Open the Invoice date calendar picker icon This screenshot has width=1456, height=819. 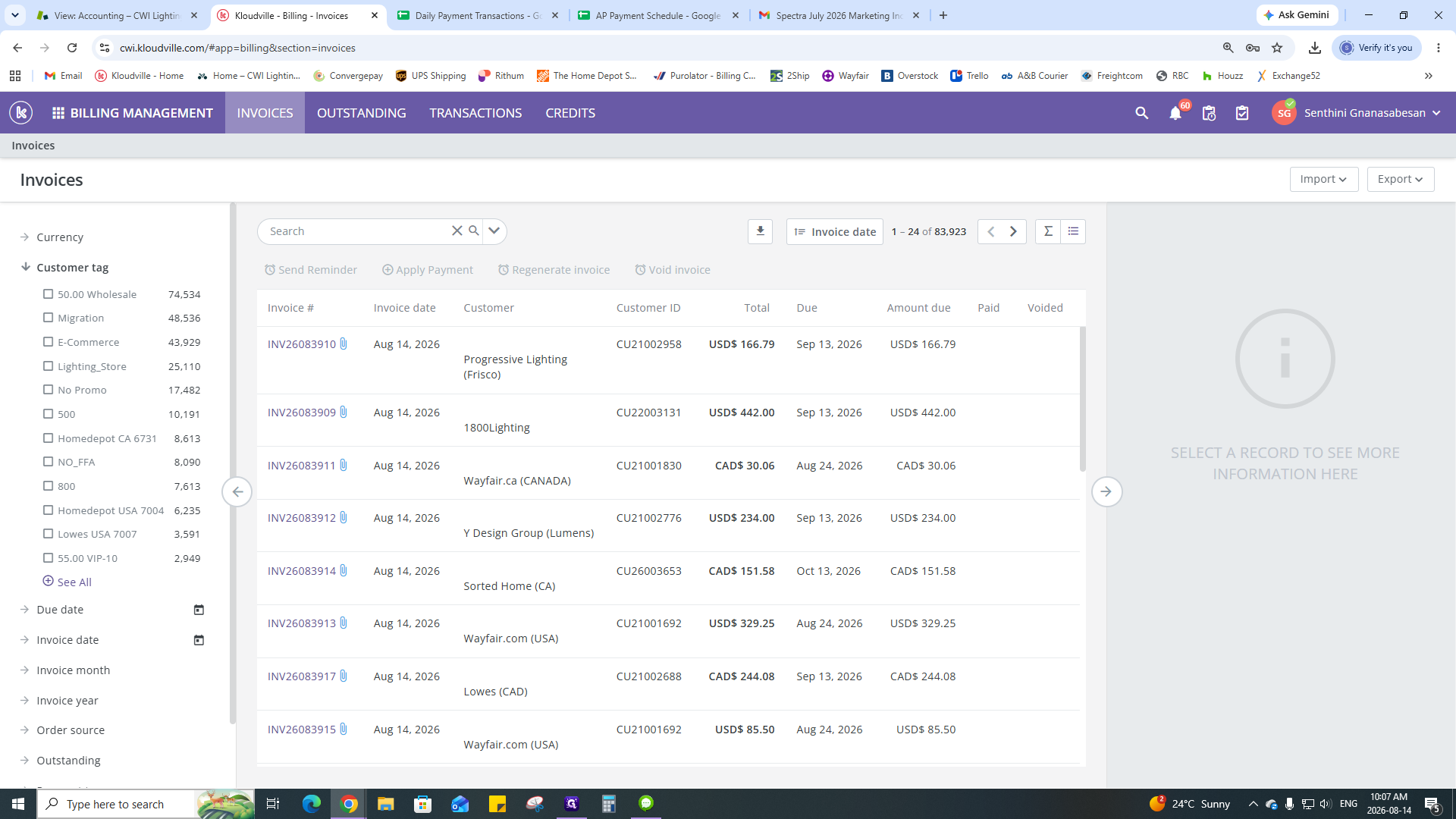199,640
